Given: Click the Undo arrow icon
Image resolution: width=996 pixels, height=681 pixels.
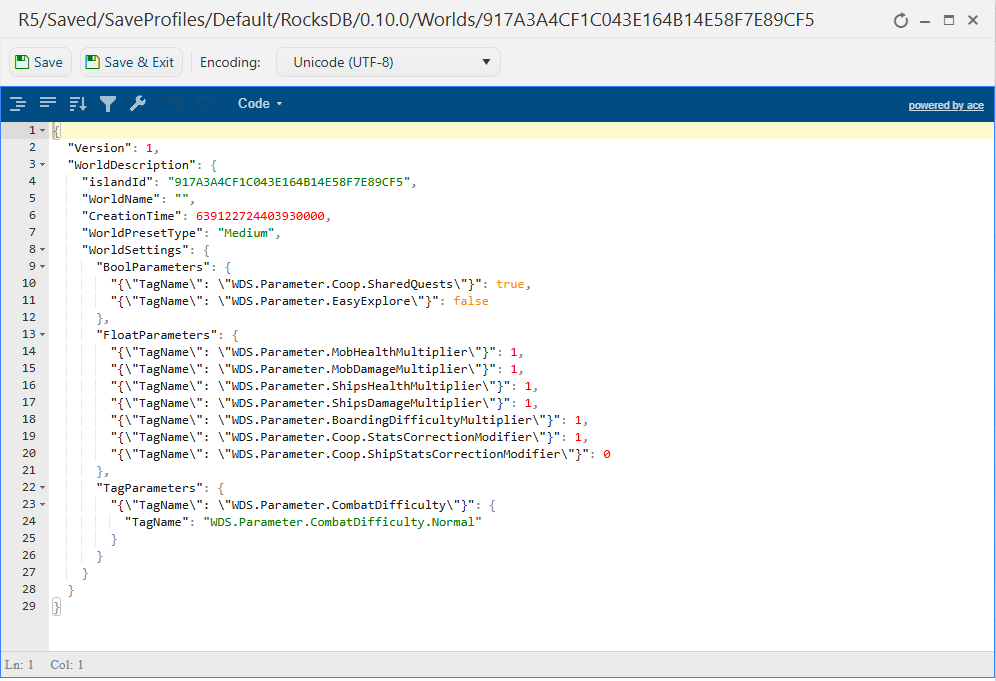Looking at the screenshot, I should (177, 103).
